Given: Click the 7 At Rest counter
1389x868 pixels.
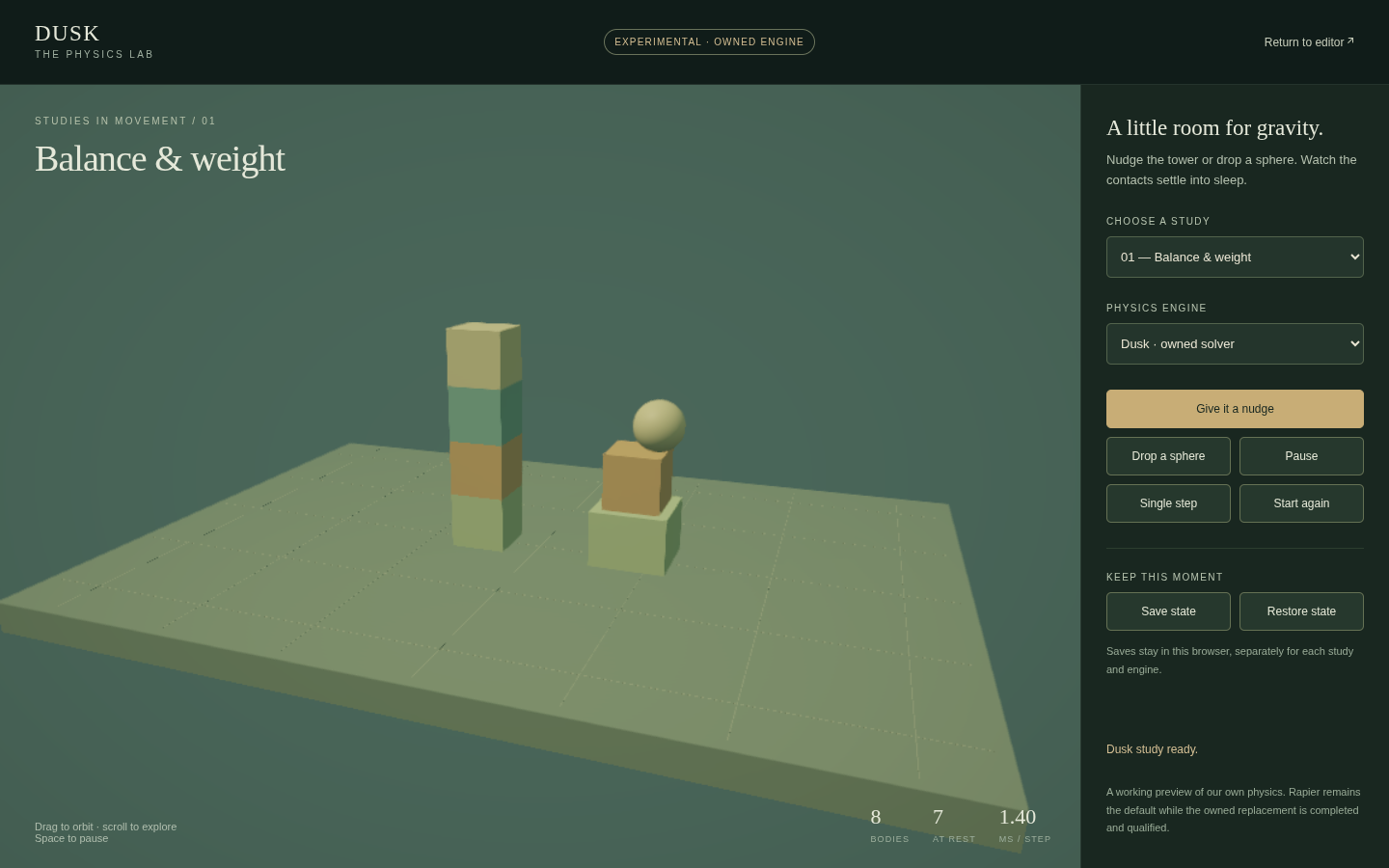Looking at the screenshot, I should click(953, 826).
